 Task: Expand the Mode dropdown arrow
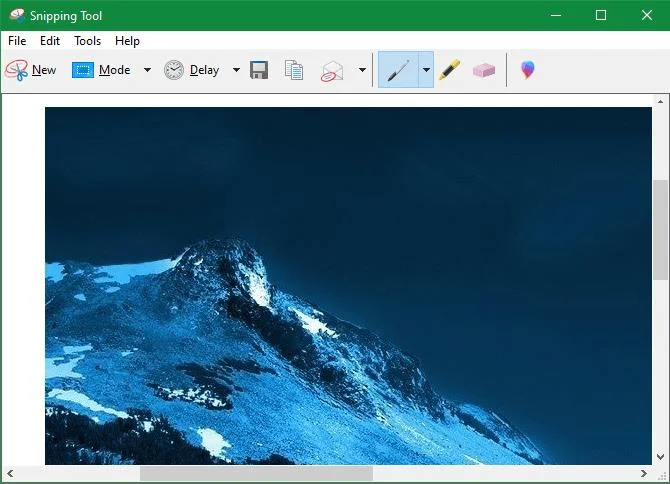pos(147,70)
